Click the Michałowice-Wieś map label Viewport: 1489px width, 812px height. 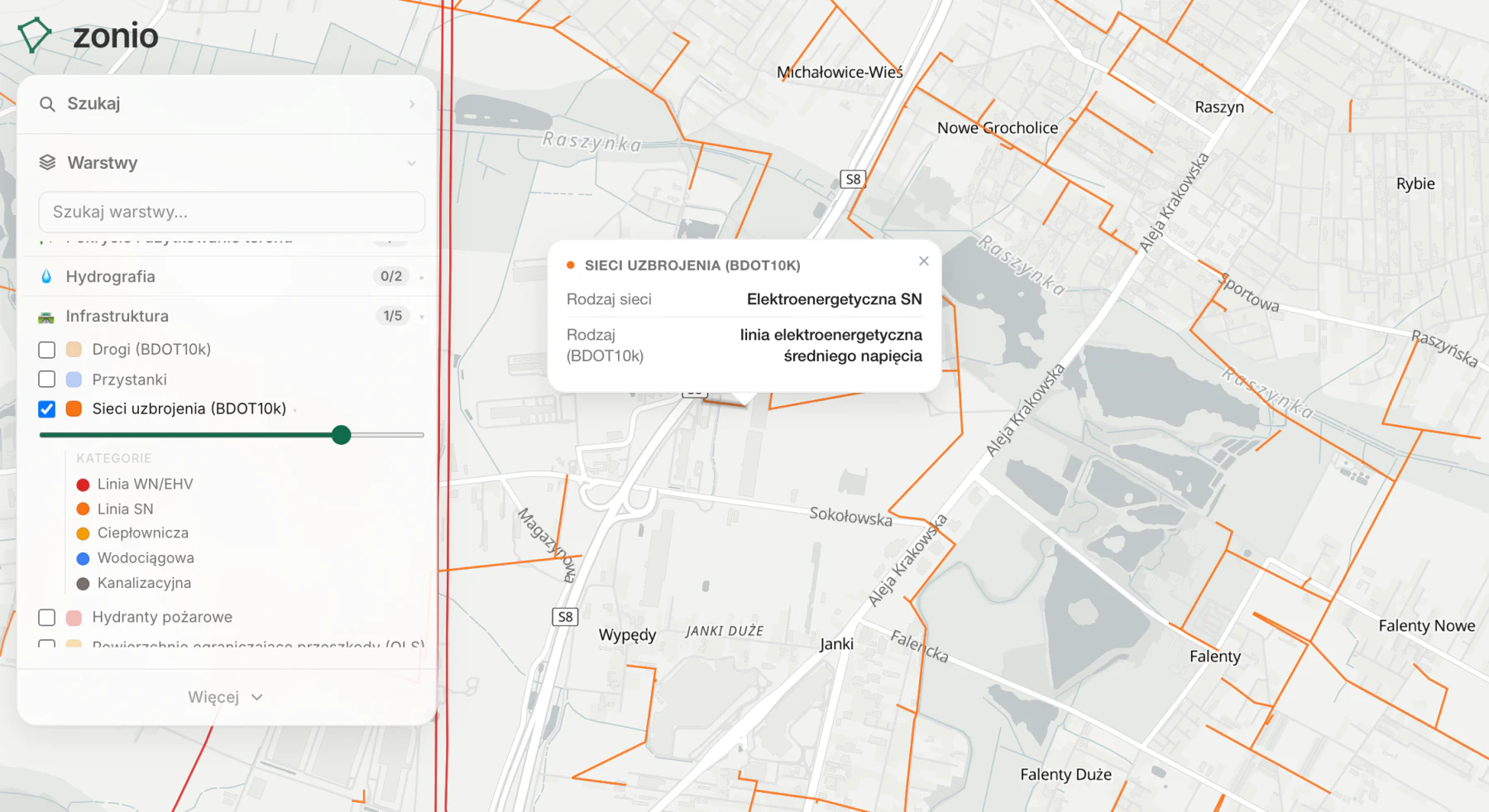(x=840, y=72)
